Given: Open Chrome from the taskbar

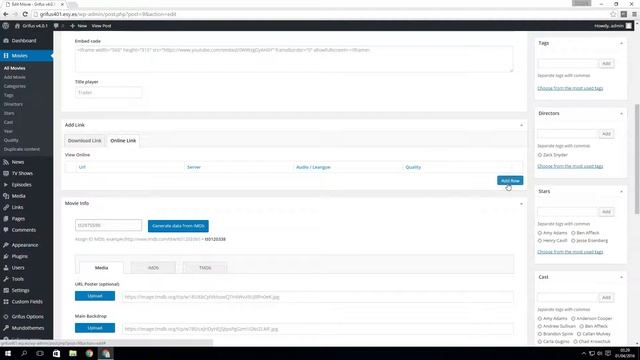Looking at the screenshot, I should pyautogui.click(x=89, y=353).
